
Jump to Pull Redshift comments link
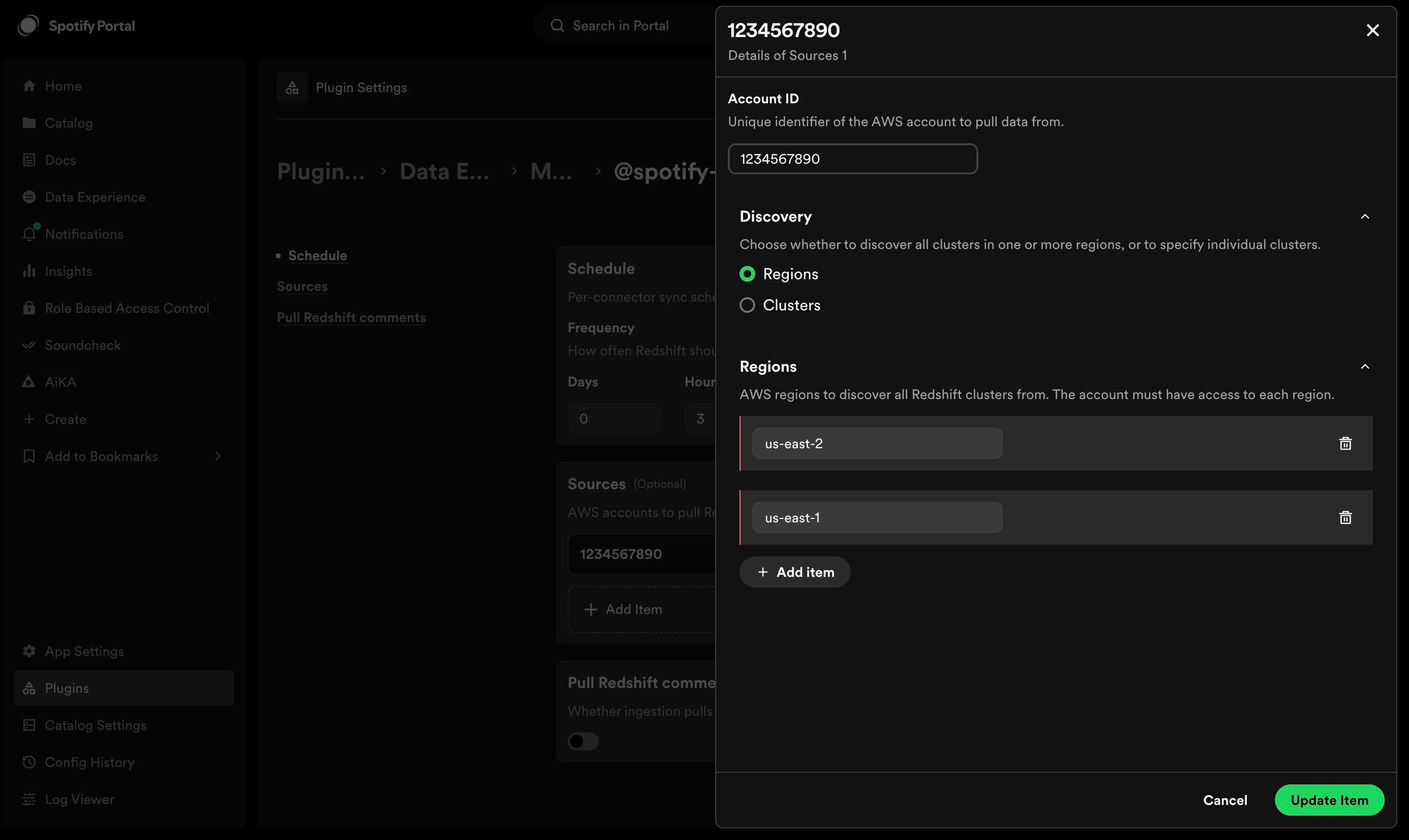(351, 318)
